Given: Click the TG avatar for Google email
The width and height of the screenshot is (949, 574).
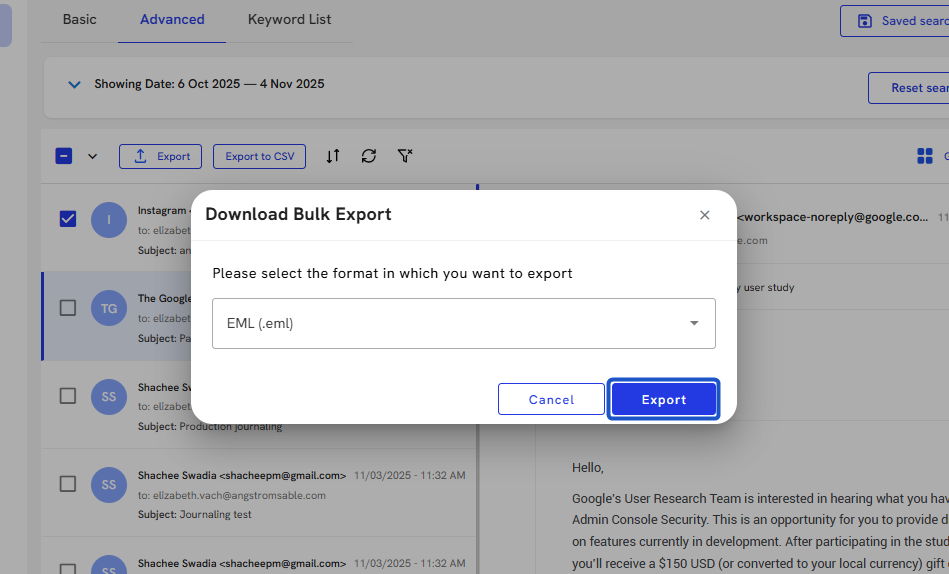Looking at the screenshot, I should pos(109,309).
